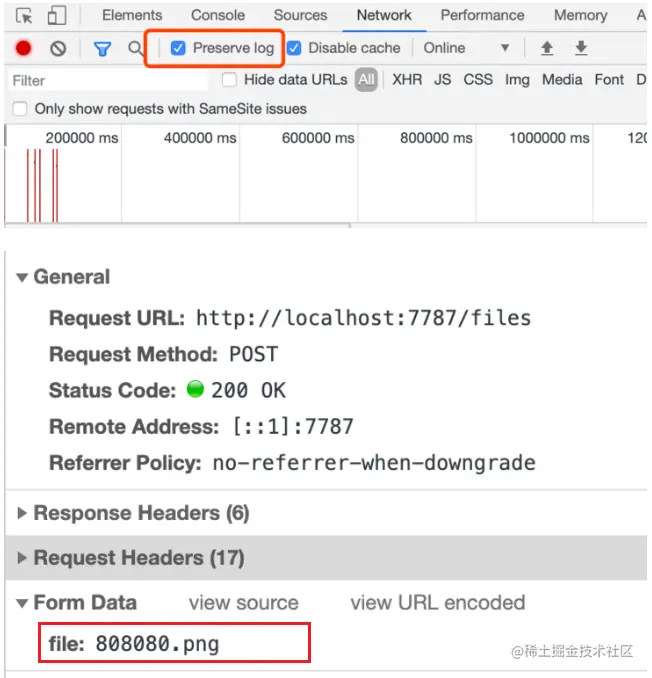
Task: Uncheck the Preserve log checkbox
Action: click(178, 48)
